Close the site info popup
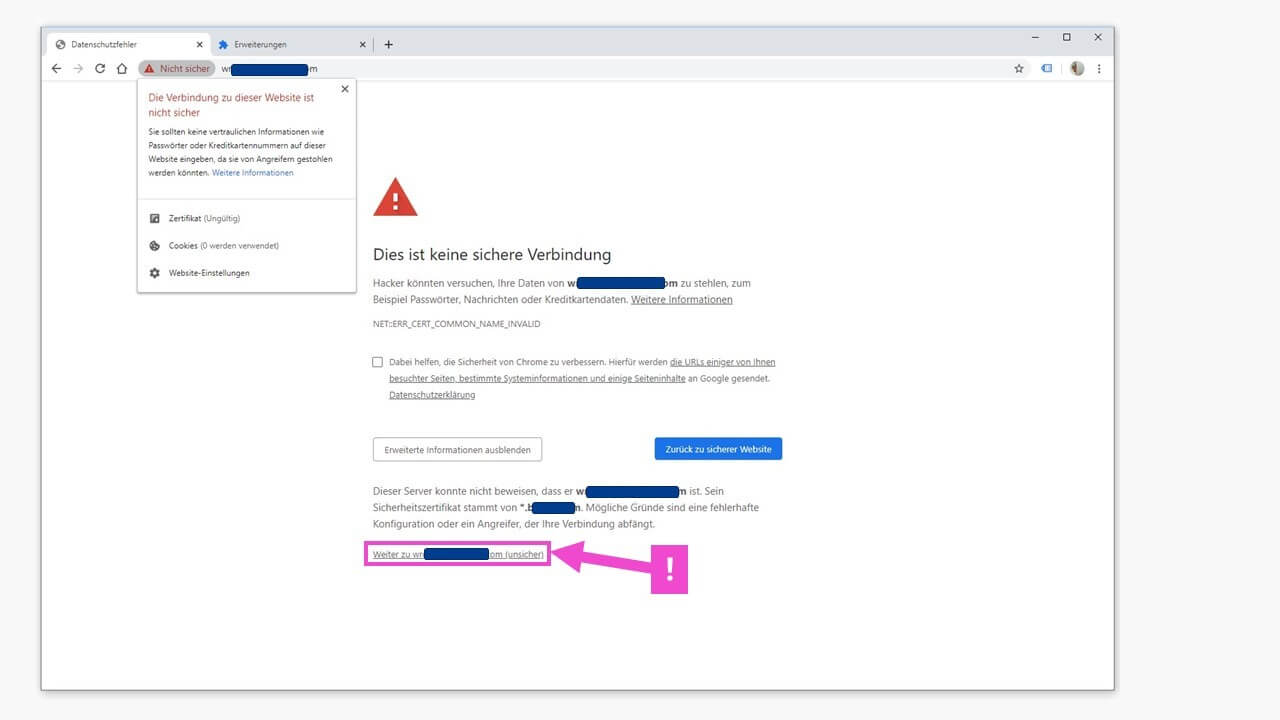Screen dimensions: 1280x720 point(345,89)
